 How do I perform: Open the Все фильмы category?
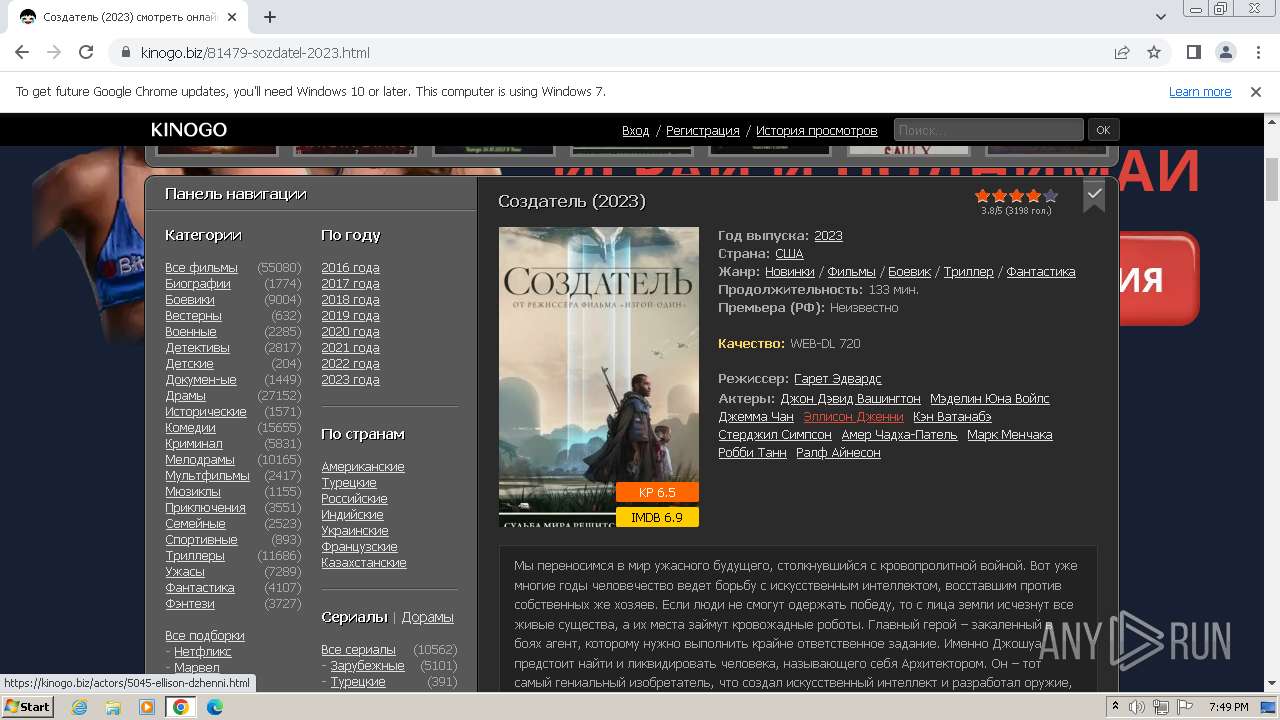[201, 268]
